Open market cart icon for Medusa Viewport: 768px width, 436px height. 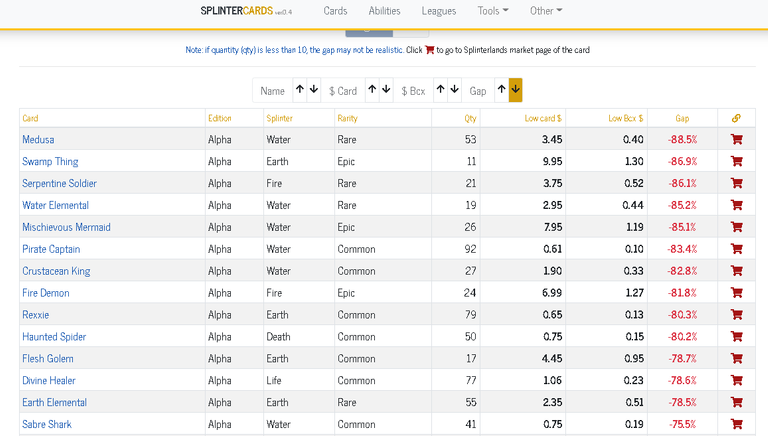736,140
